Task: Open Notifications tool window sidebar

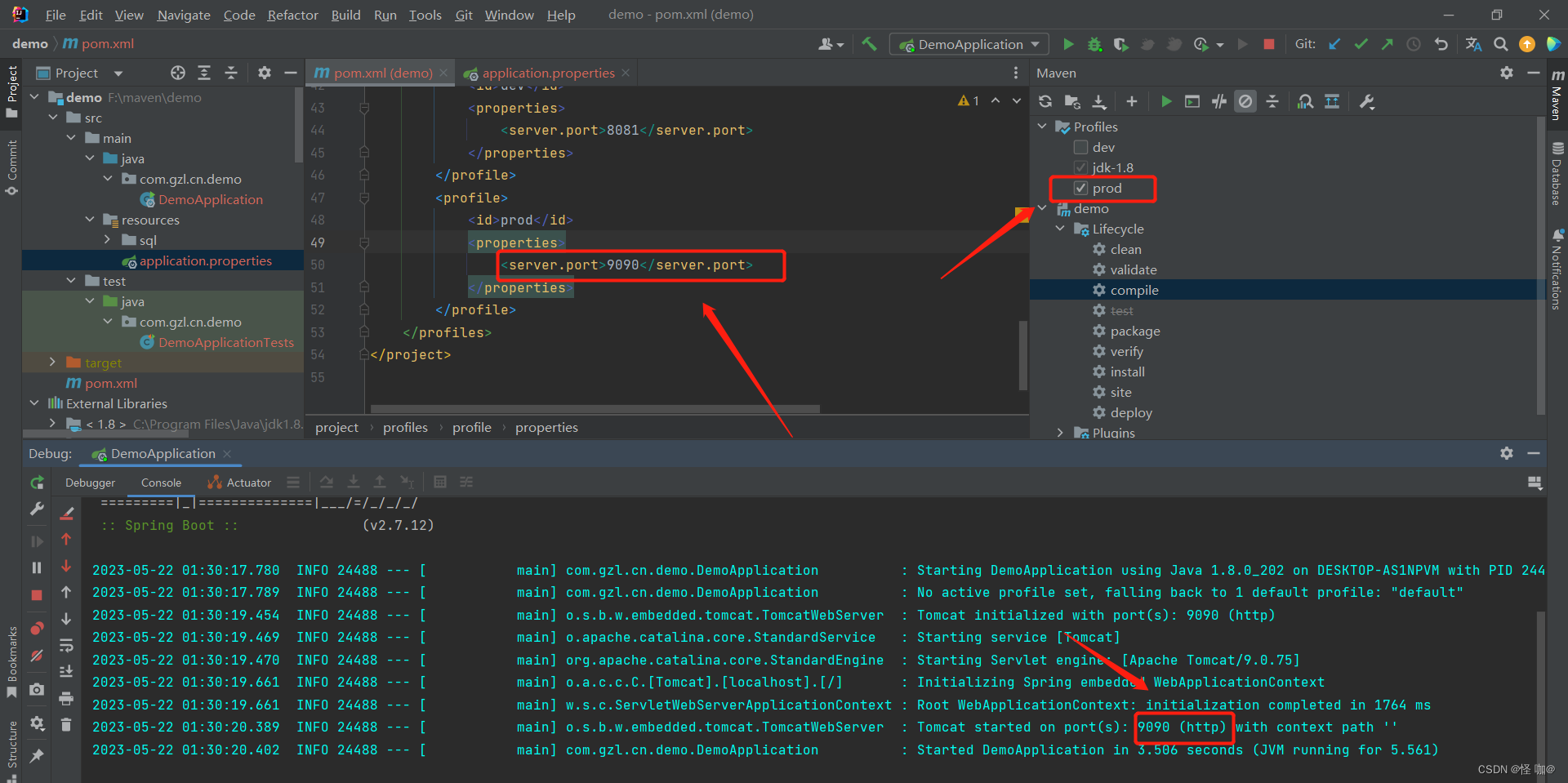Action: pos(1557,269)
